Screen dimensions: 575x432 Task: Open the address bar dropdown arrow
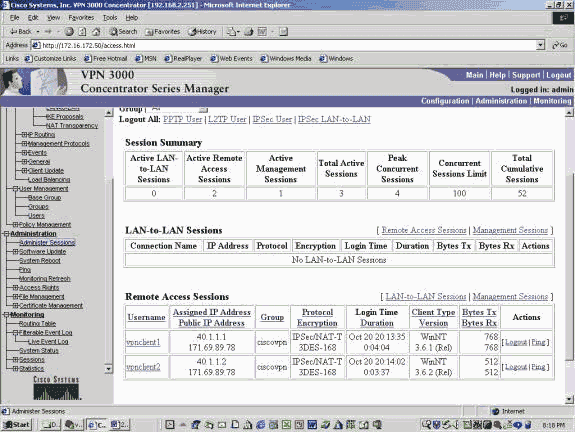click(540, 45)
